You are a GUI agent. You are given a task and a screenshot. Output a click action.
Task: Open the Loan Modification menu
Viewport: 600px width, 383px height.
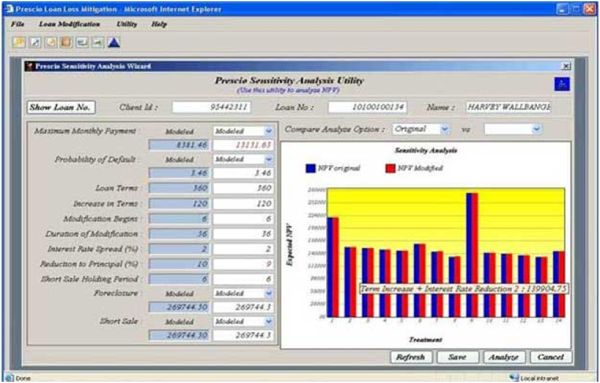click(69, 24)
